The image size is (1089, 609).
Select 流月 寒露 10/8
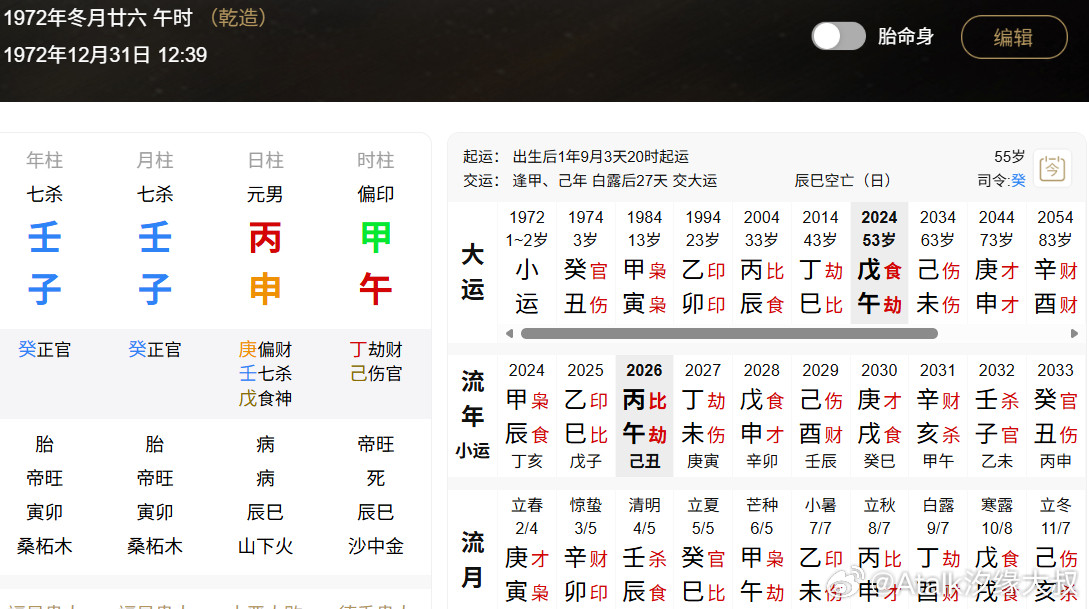(x=997, y=549)
